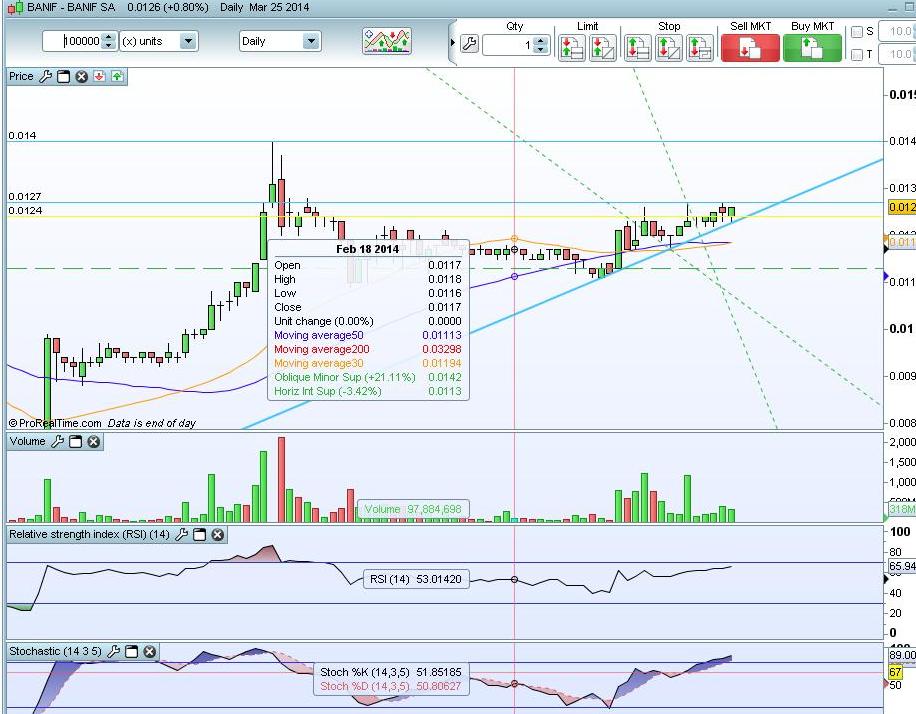
Task: Increase the 100000 units spinner
Action: tap(109, 37)
